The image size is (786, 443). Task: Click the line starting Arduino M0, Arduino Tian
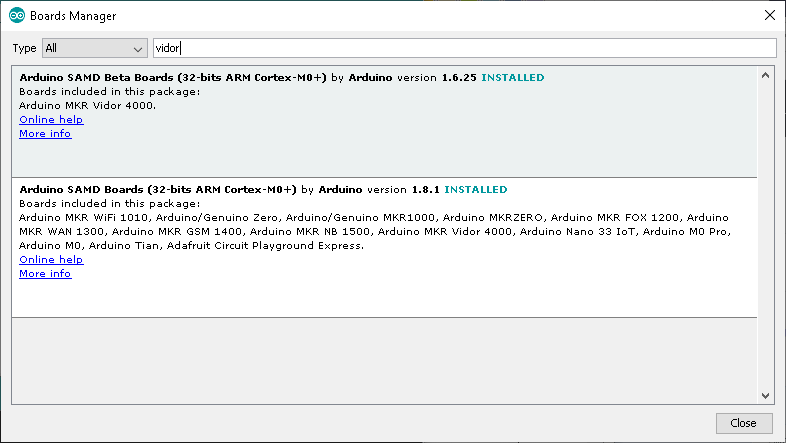(191, 246)
